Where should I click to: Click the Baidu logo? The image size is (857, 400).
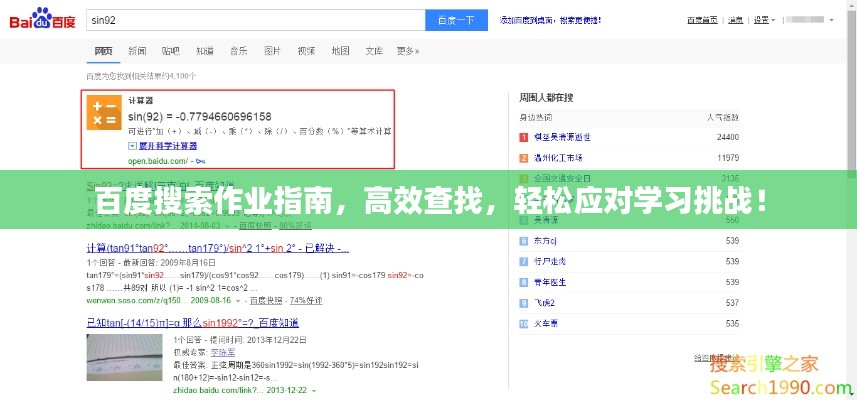click(42, 19)
